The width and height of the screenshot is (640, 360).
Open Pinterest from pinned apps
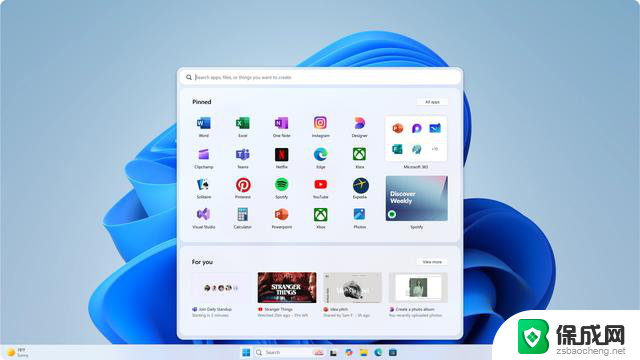pos(243,185)
